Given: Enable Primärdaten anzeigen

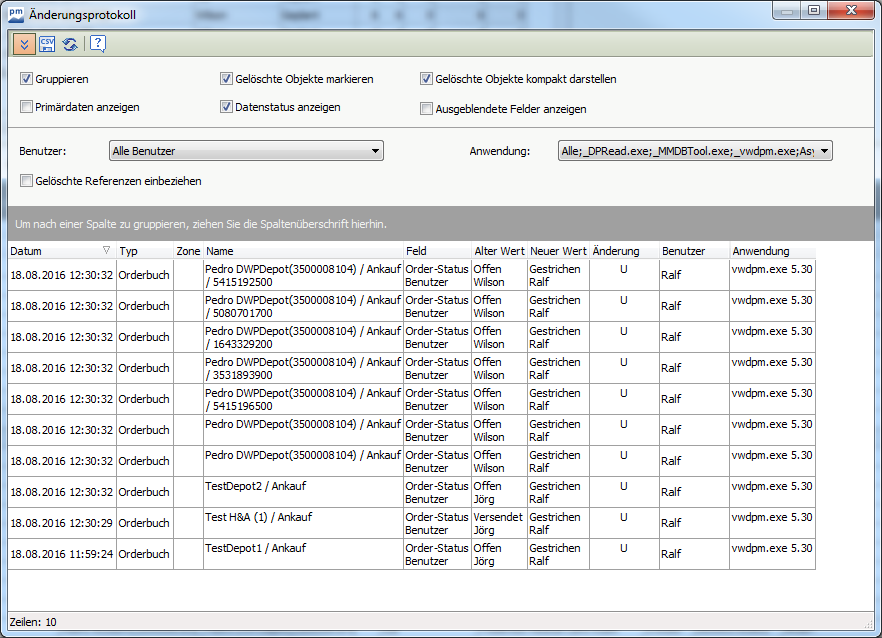Looking at the screenshot, I should click(x=27, y=107).
